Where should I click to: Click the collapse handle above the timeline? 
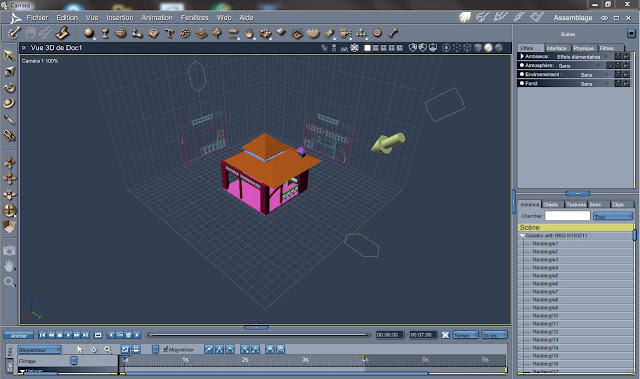click(256, 327)
